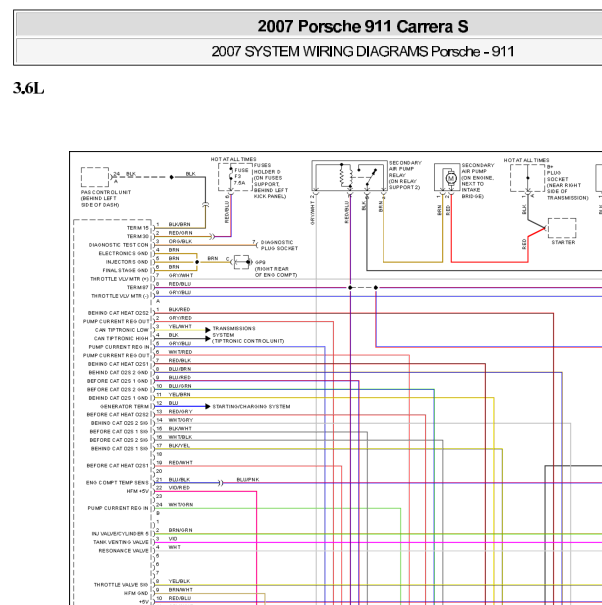The height and width of the screenshot is (605, 602).
Task: Click the "RESONANCE VALVE" label
Action: [x=123, y=551]
